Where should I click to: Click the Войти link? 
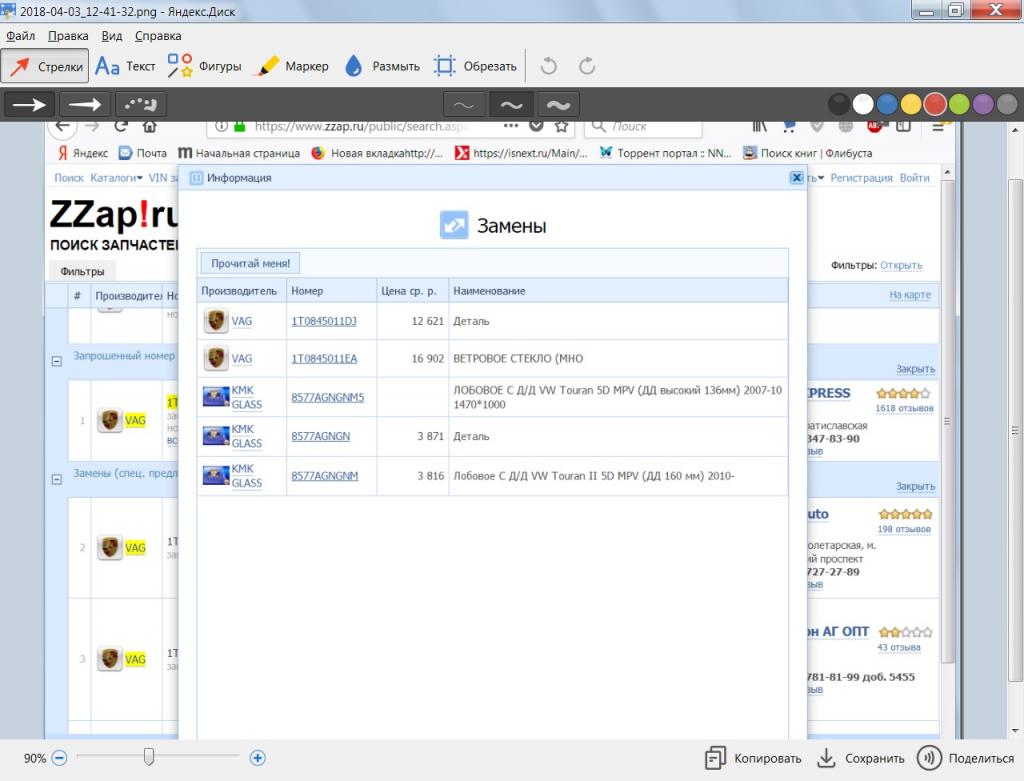(x=914, y=178)
